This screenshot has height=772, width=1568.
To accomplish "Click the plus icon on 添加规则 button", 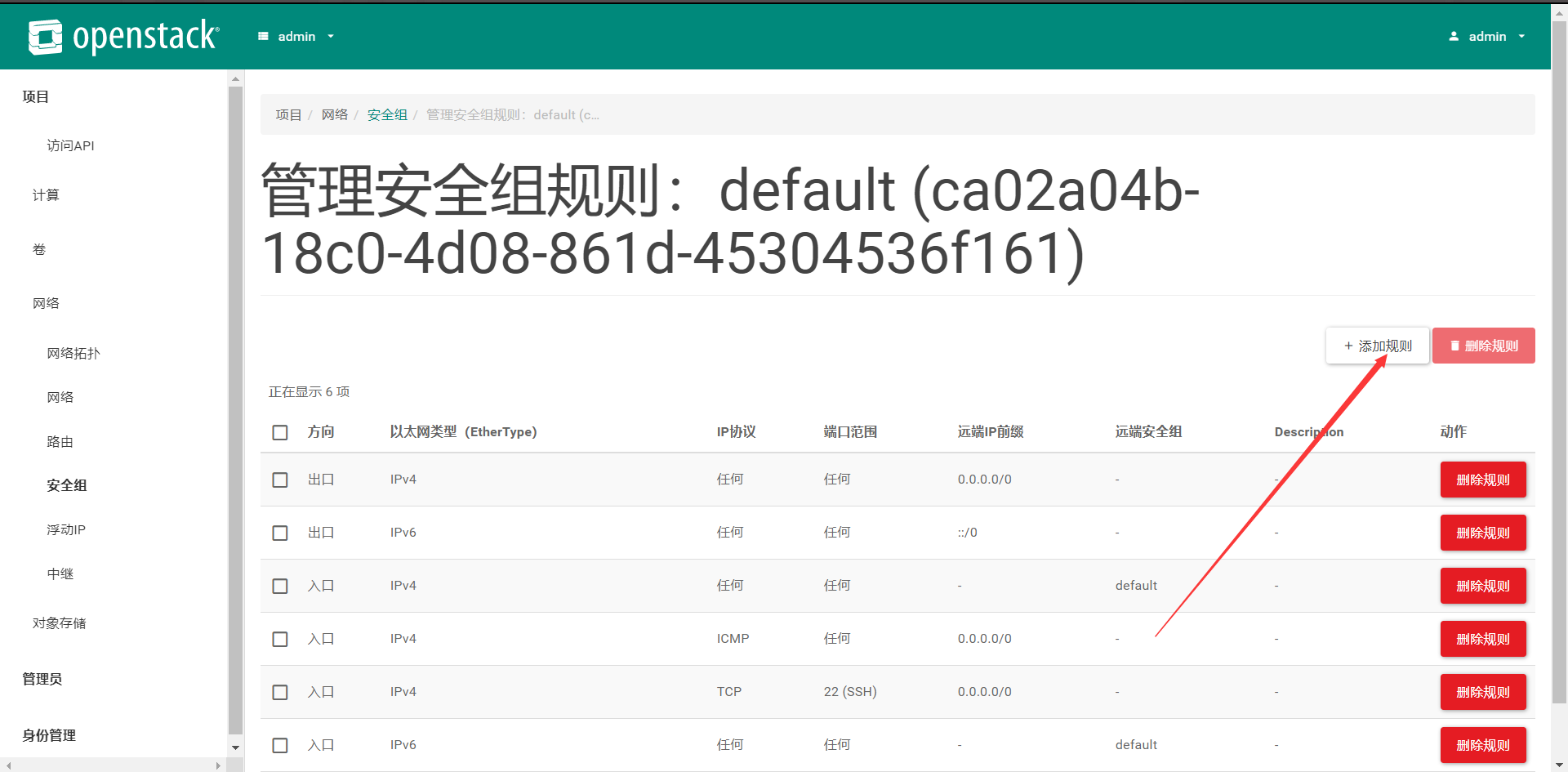I will point(1347,346).
